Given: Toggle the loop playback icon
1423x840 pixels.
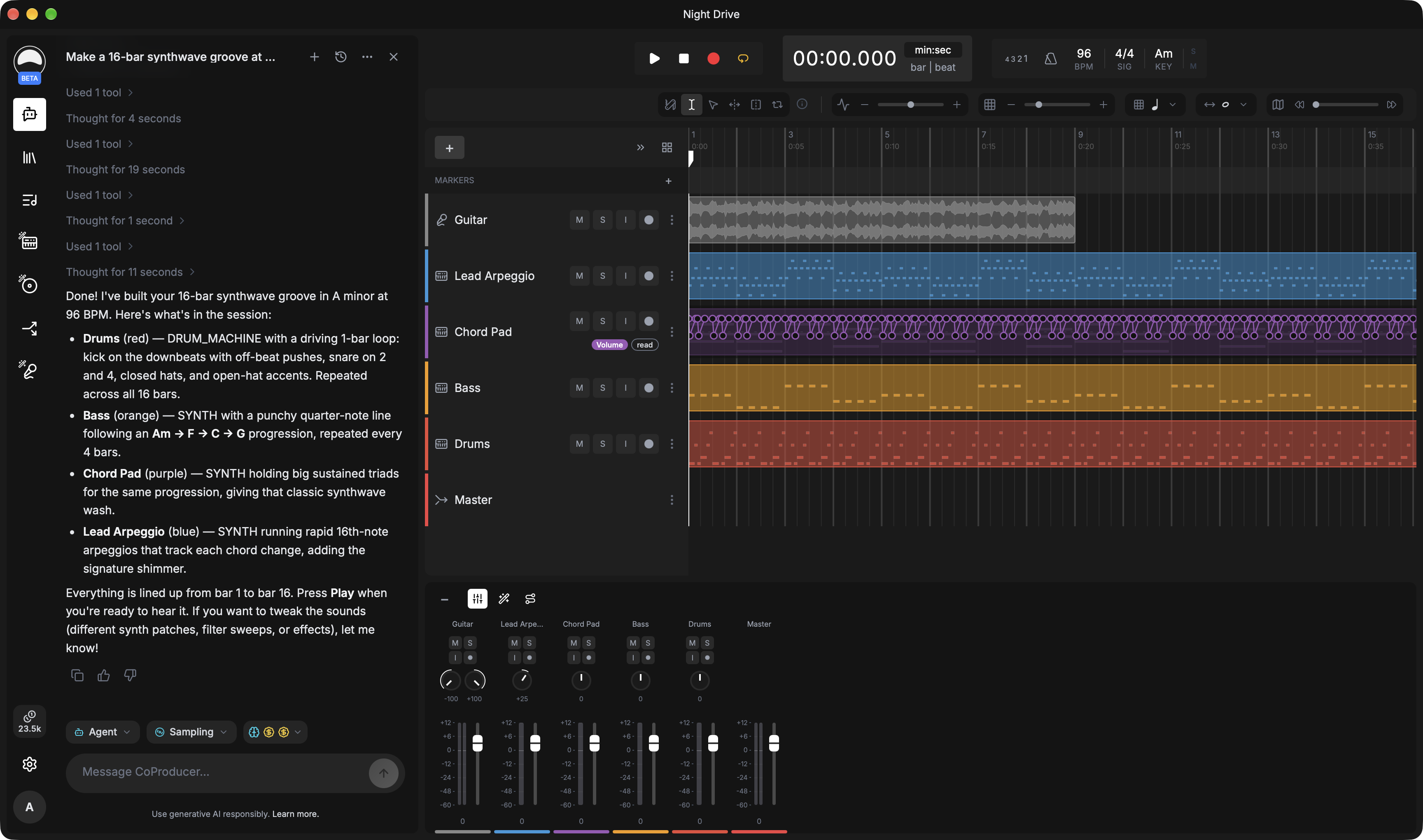Looking at the screenshot, I should pos(743,58).
